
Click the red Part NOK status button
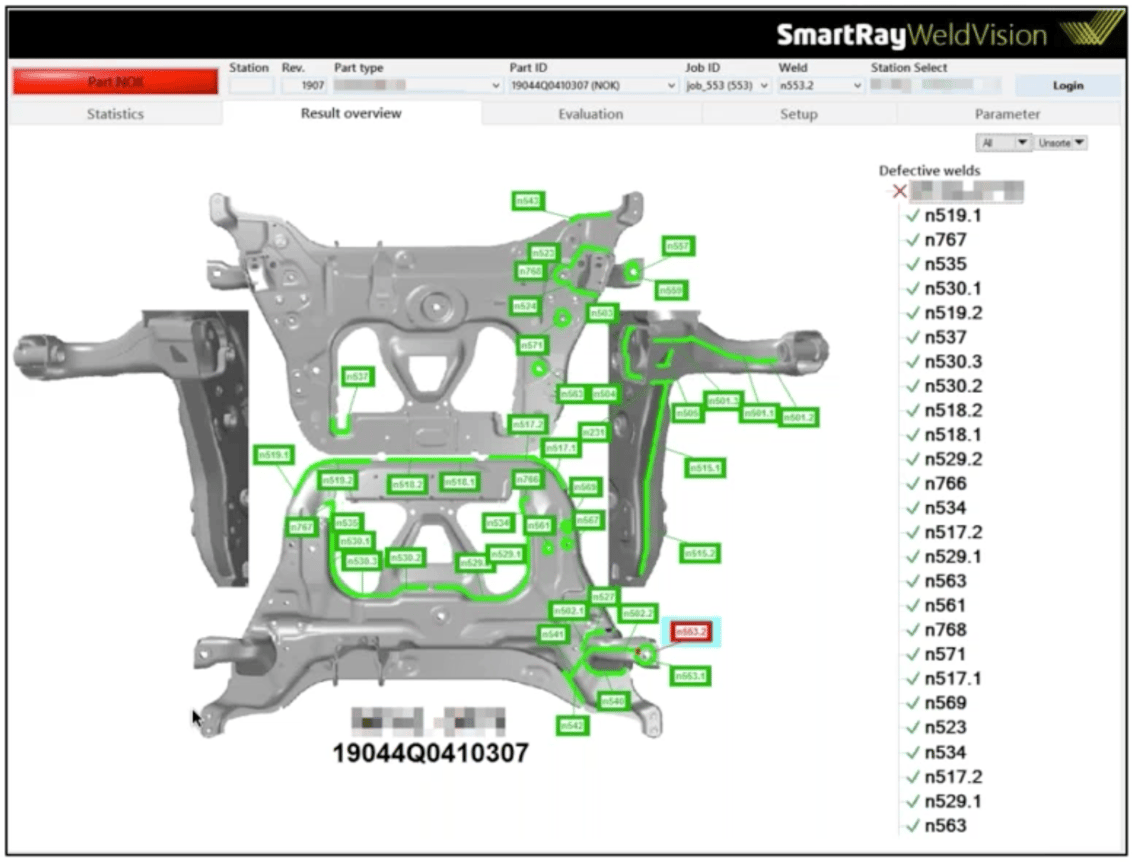point(114,80)
